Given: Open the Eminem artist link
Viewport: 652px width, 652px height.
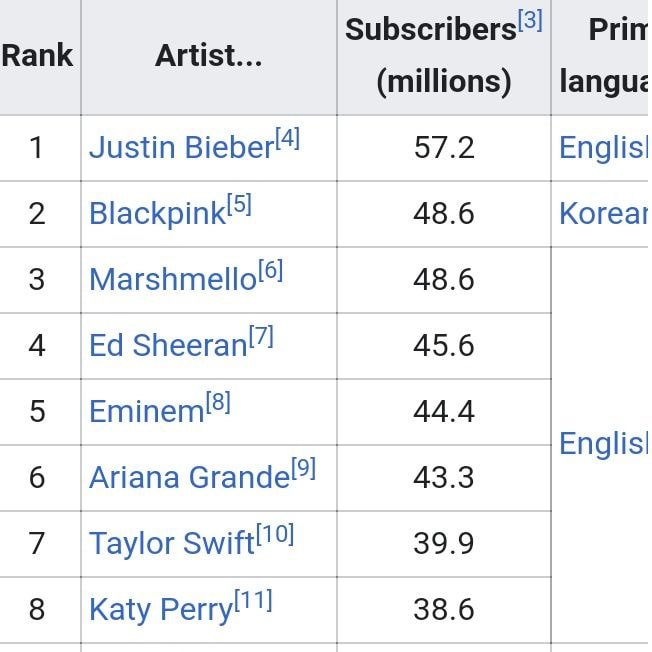Looking at the screenshot, I should click(146, 412).
